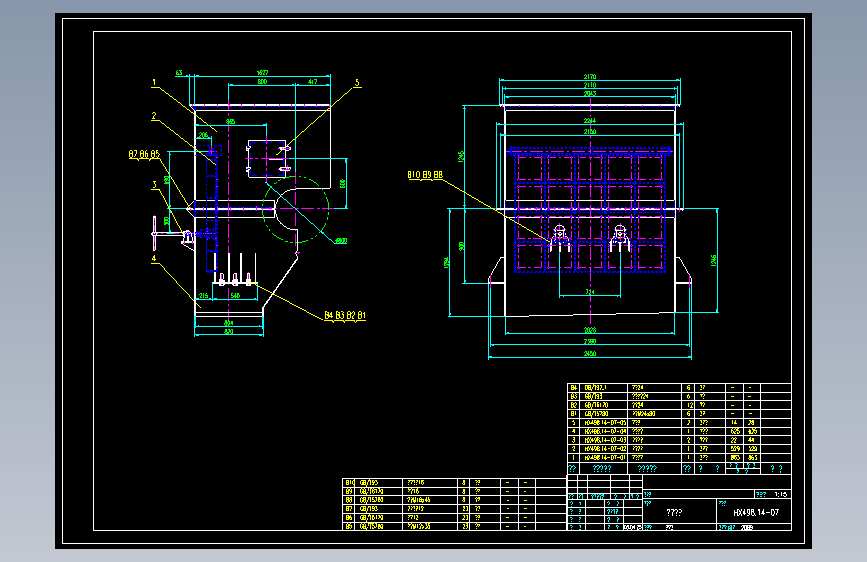Click the green dashed circle in left view

(x=296, y=209)
